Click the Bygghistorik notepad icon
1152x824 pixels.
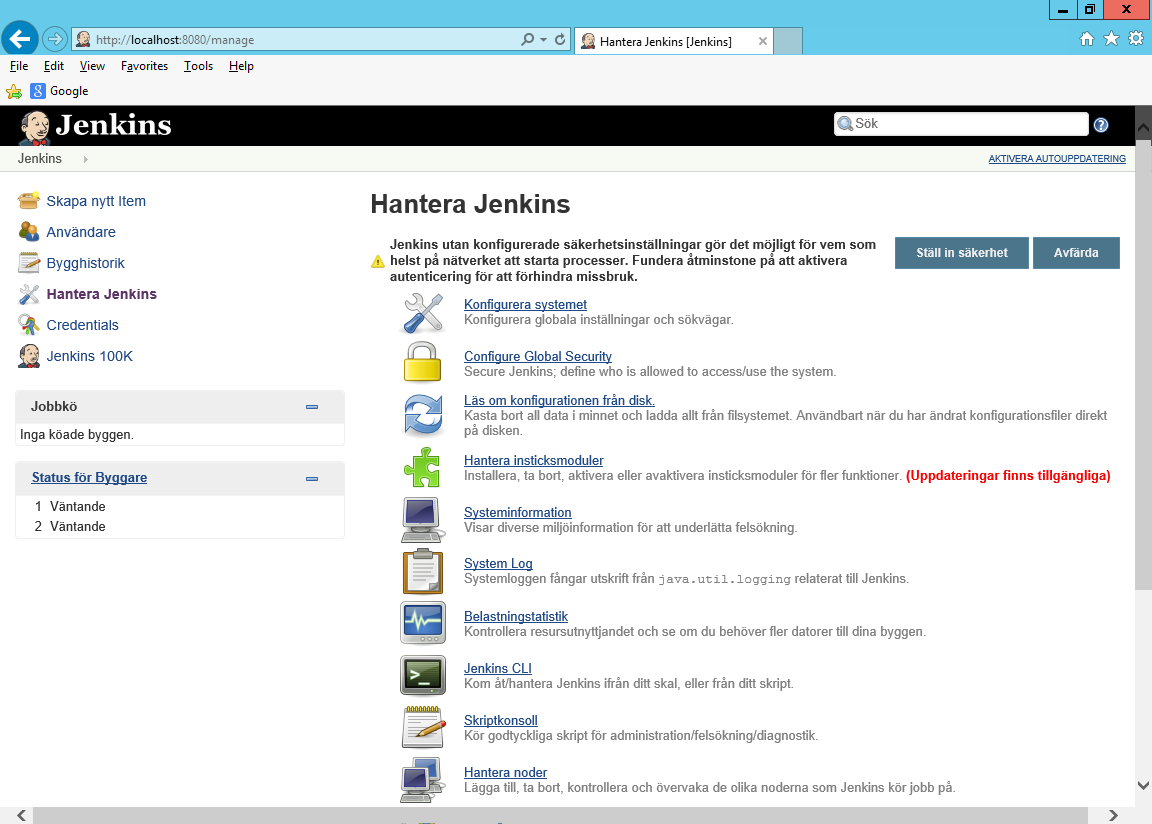(29, 263)
